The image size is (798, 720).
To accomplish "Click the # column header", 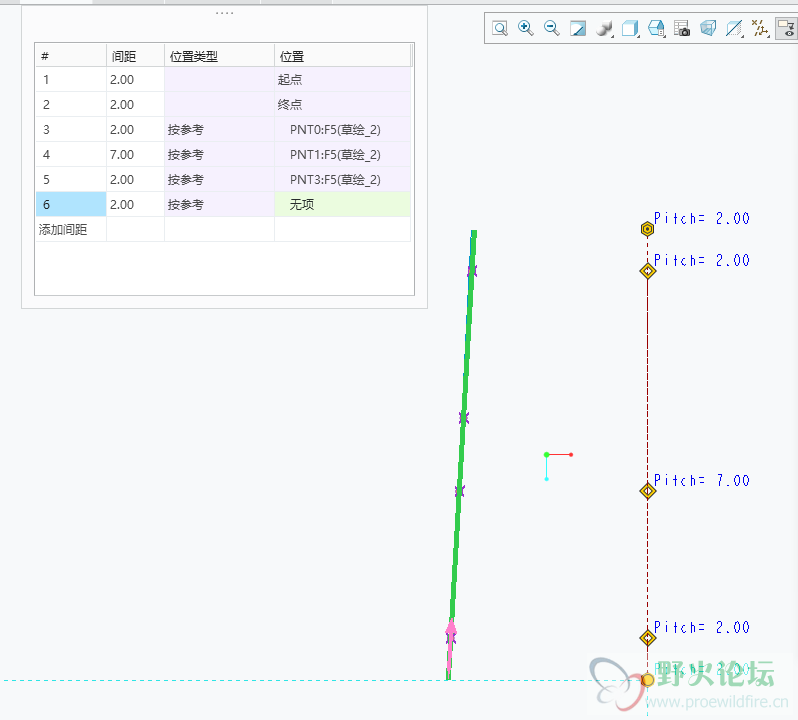I will [71, 56].
